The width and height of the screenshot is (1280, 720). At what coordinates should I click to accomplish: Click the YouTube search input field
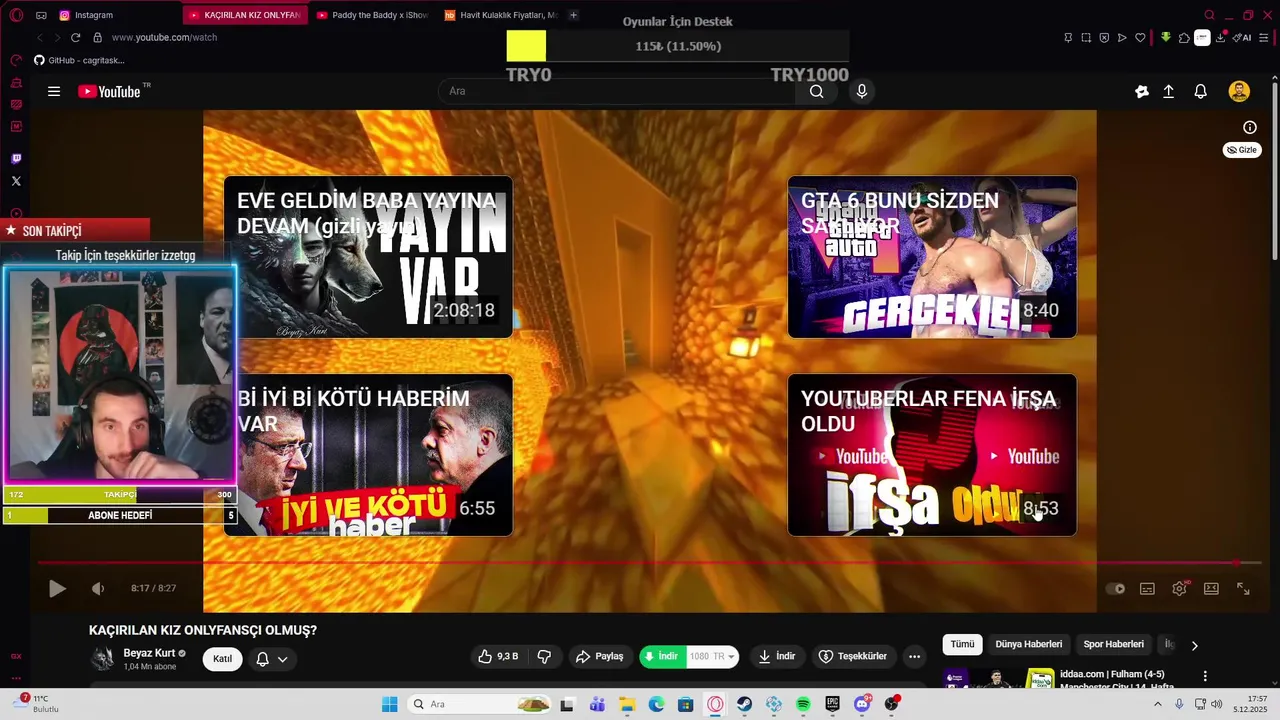pos(618,91)
